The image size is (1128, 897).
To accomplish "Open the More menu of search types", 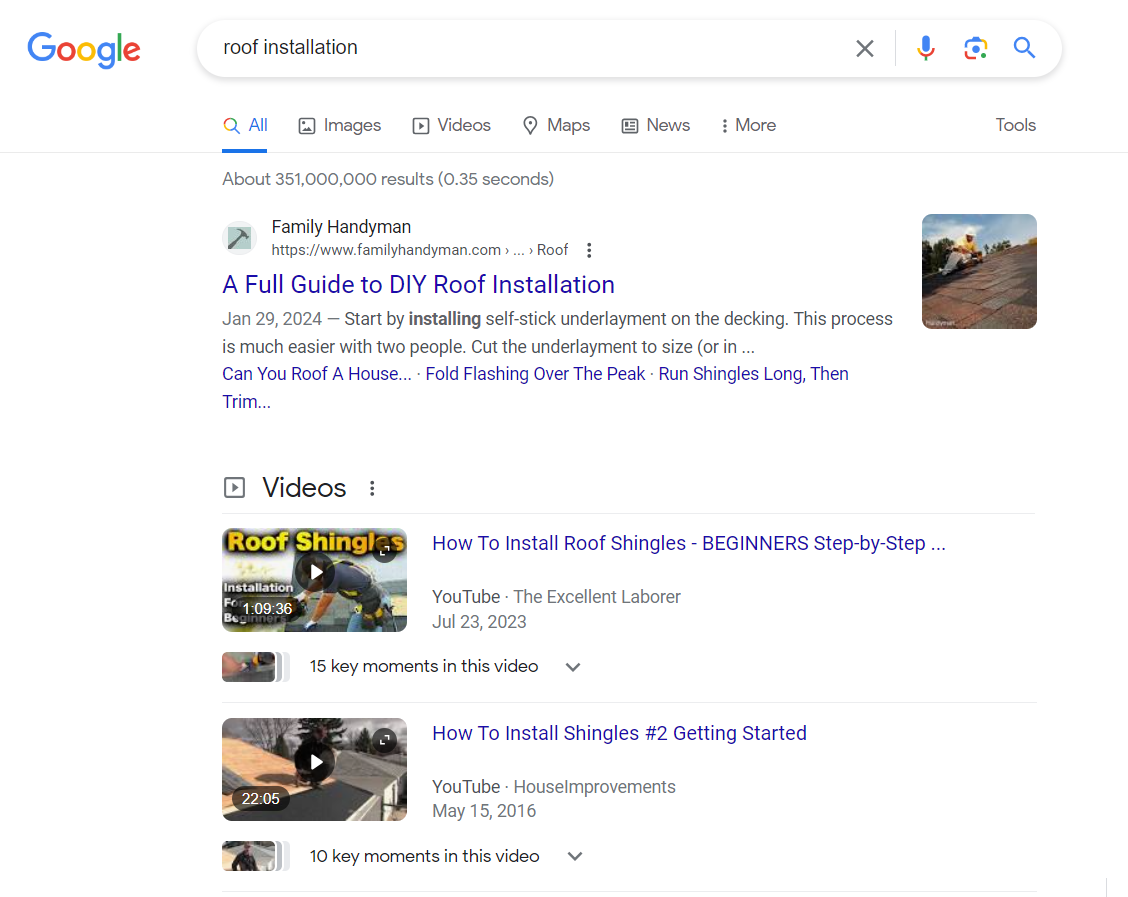I will tap(748, 125).
